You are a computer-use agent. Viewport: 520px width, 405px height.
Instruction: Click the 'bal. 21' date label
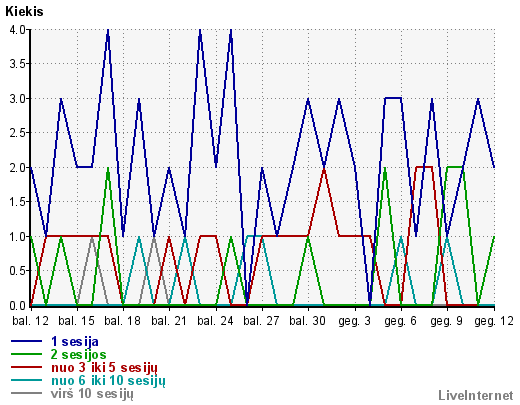click(x=169, y=321)
